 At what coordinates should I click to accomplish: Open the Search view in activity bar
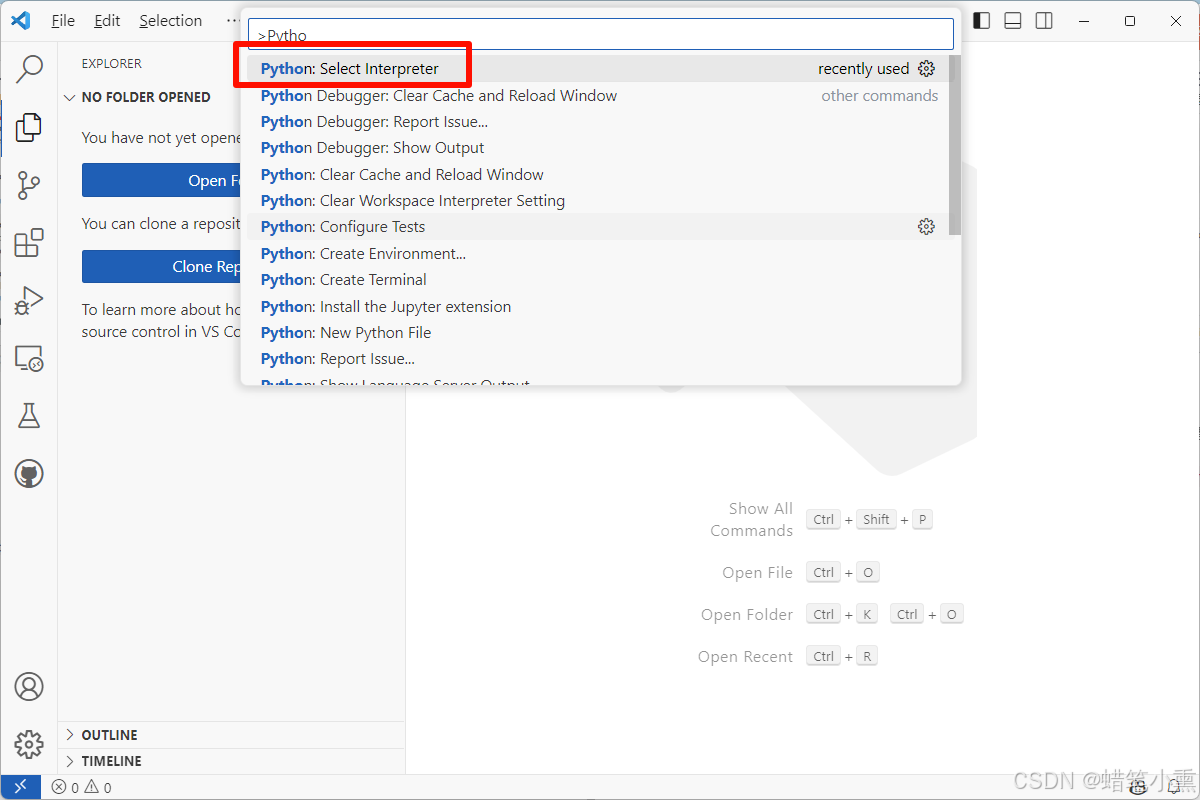[29, 68]
